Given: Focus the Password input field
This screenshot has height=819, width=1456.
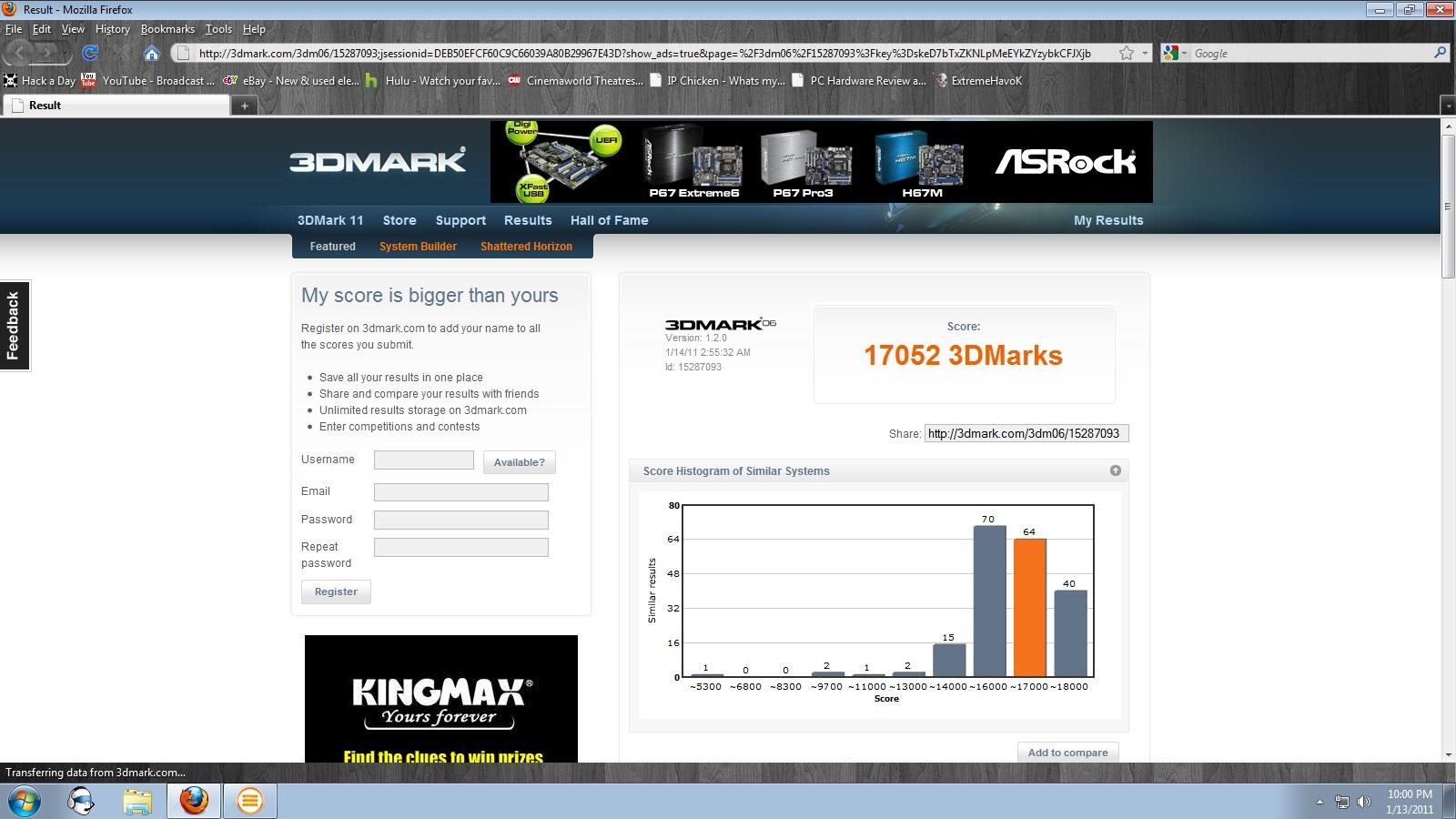Looking at the screenshot, I should tap(461, 521).
